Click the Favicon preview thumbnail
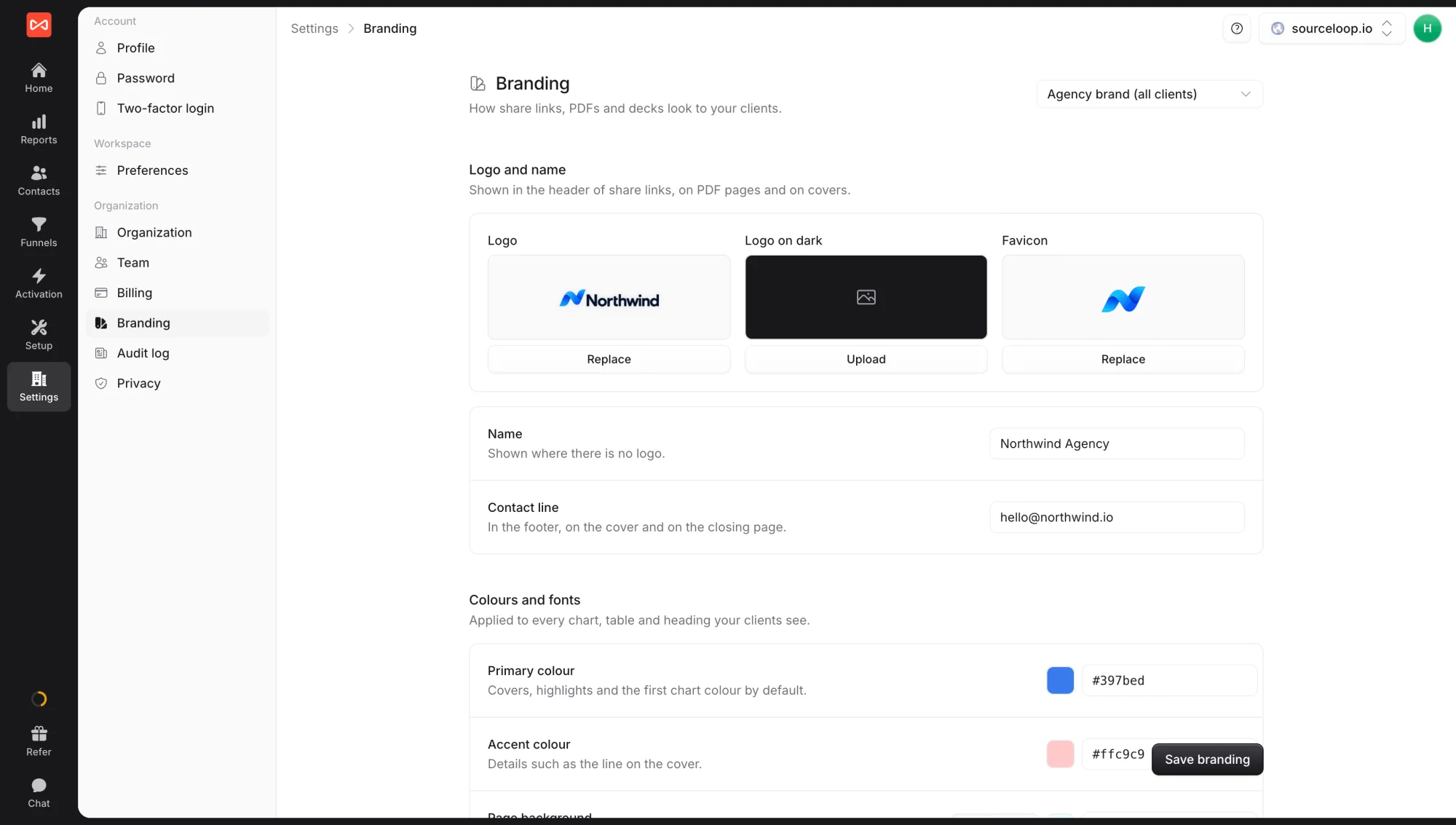This screenshot has height=825, width=1456. [1123, 297]
